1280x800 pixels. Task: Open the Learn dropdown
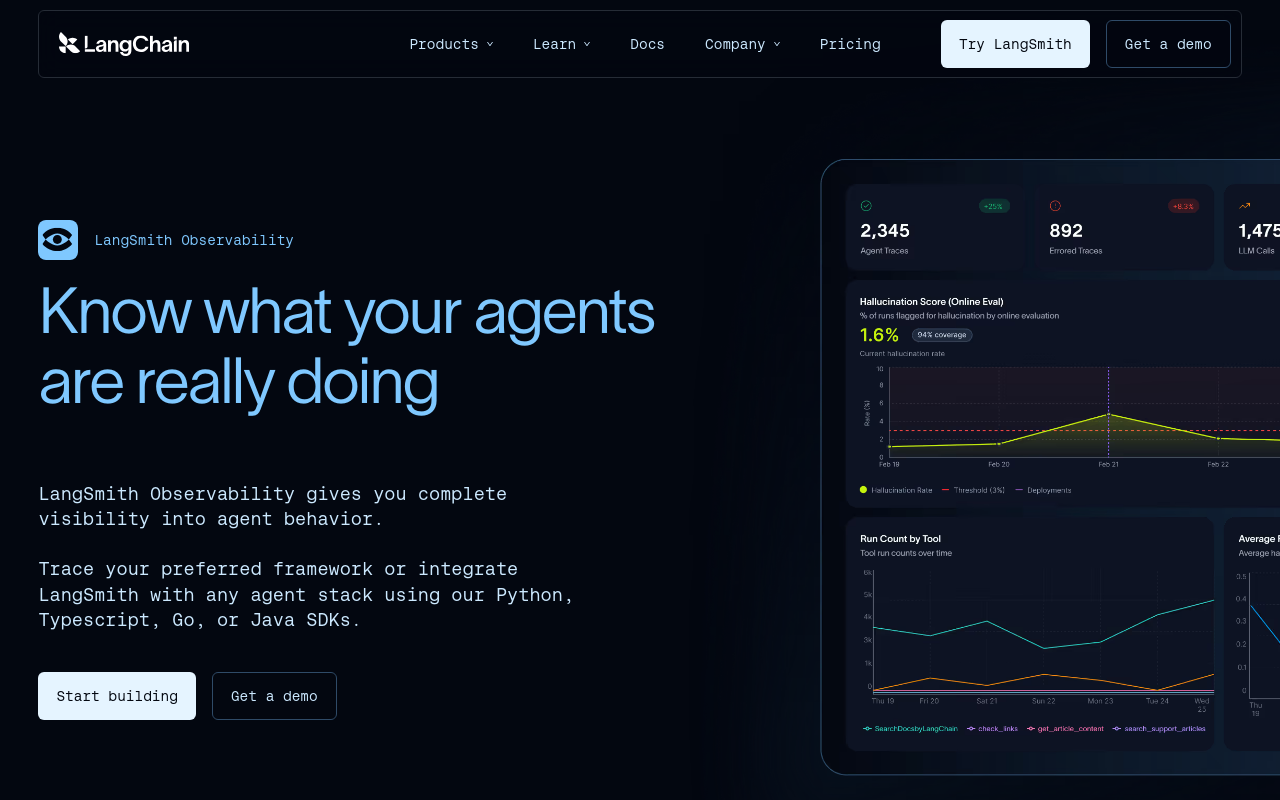pyautogui.click(x=561, y=43)
